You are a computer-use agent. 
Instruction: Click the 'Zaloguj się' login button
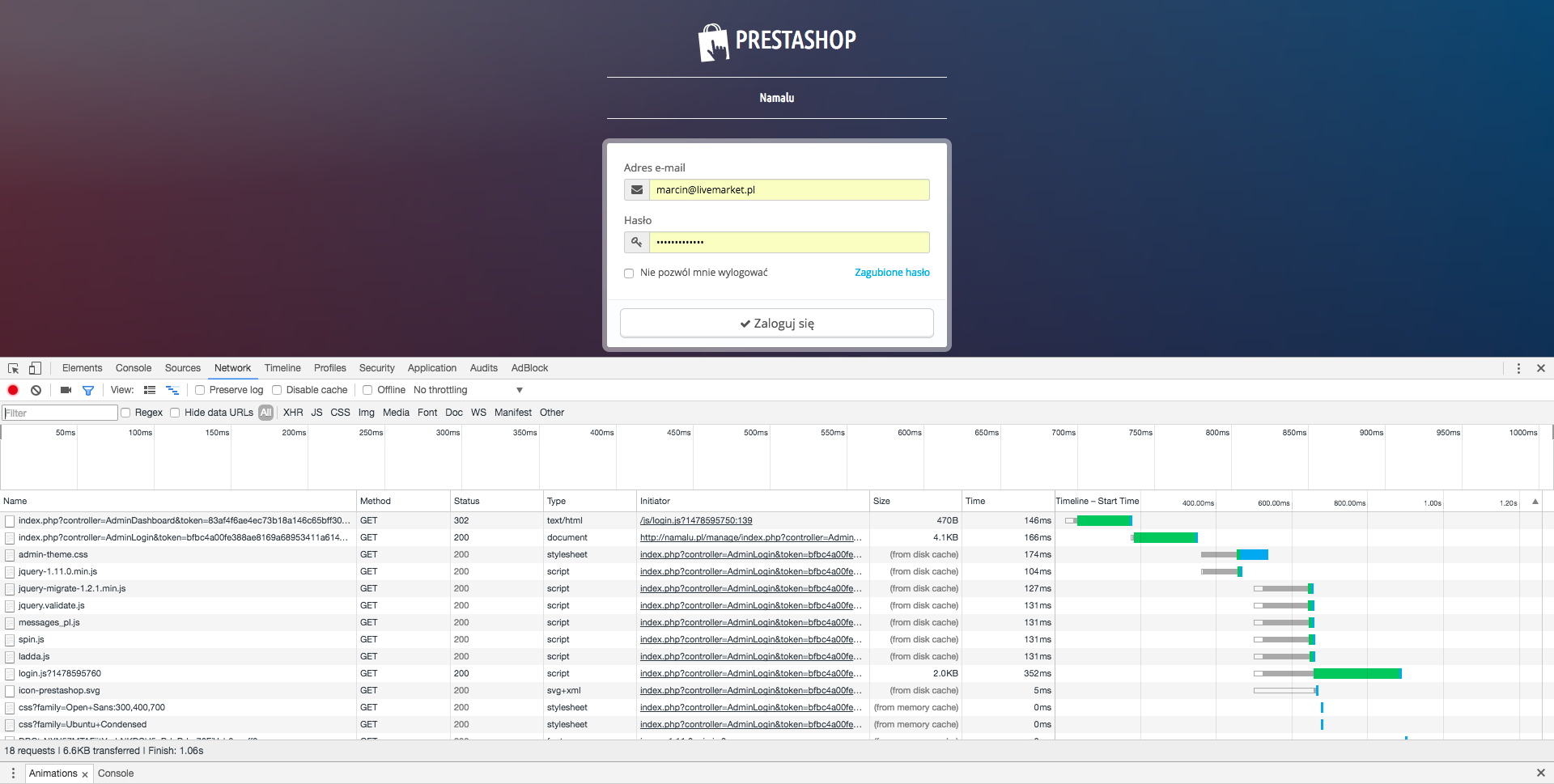click(777, 324)
